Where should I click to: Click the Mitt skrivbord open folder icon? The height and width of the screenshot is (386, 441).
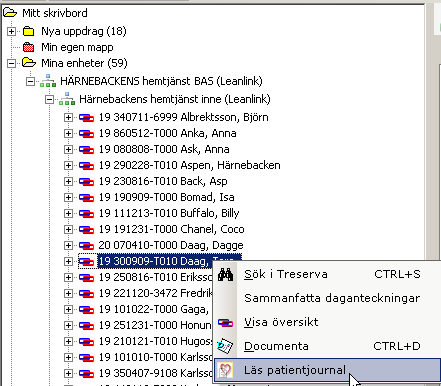(x=10, y=13)
